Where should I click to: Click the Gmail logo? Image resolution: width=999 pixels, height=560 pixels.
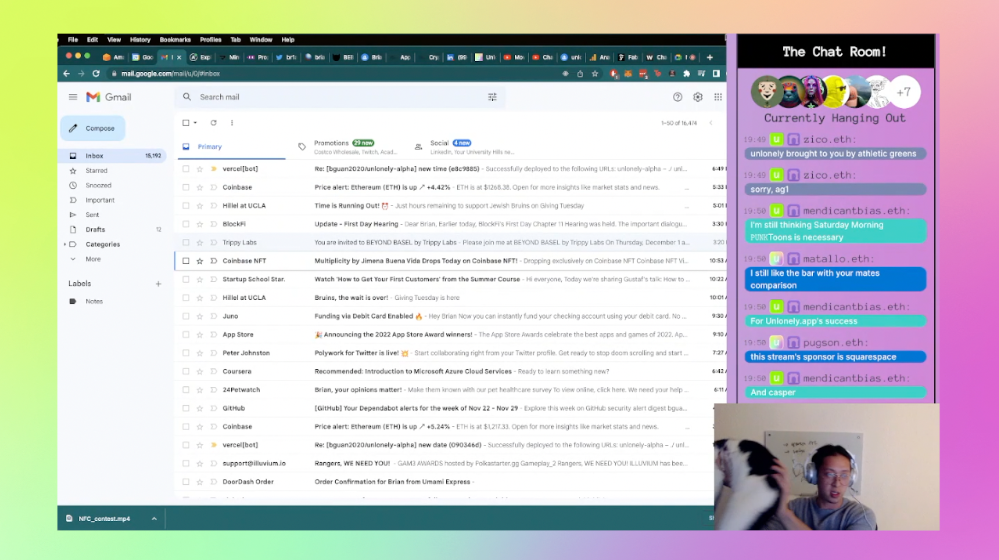pyautogui.click(x=109, y=97)
